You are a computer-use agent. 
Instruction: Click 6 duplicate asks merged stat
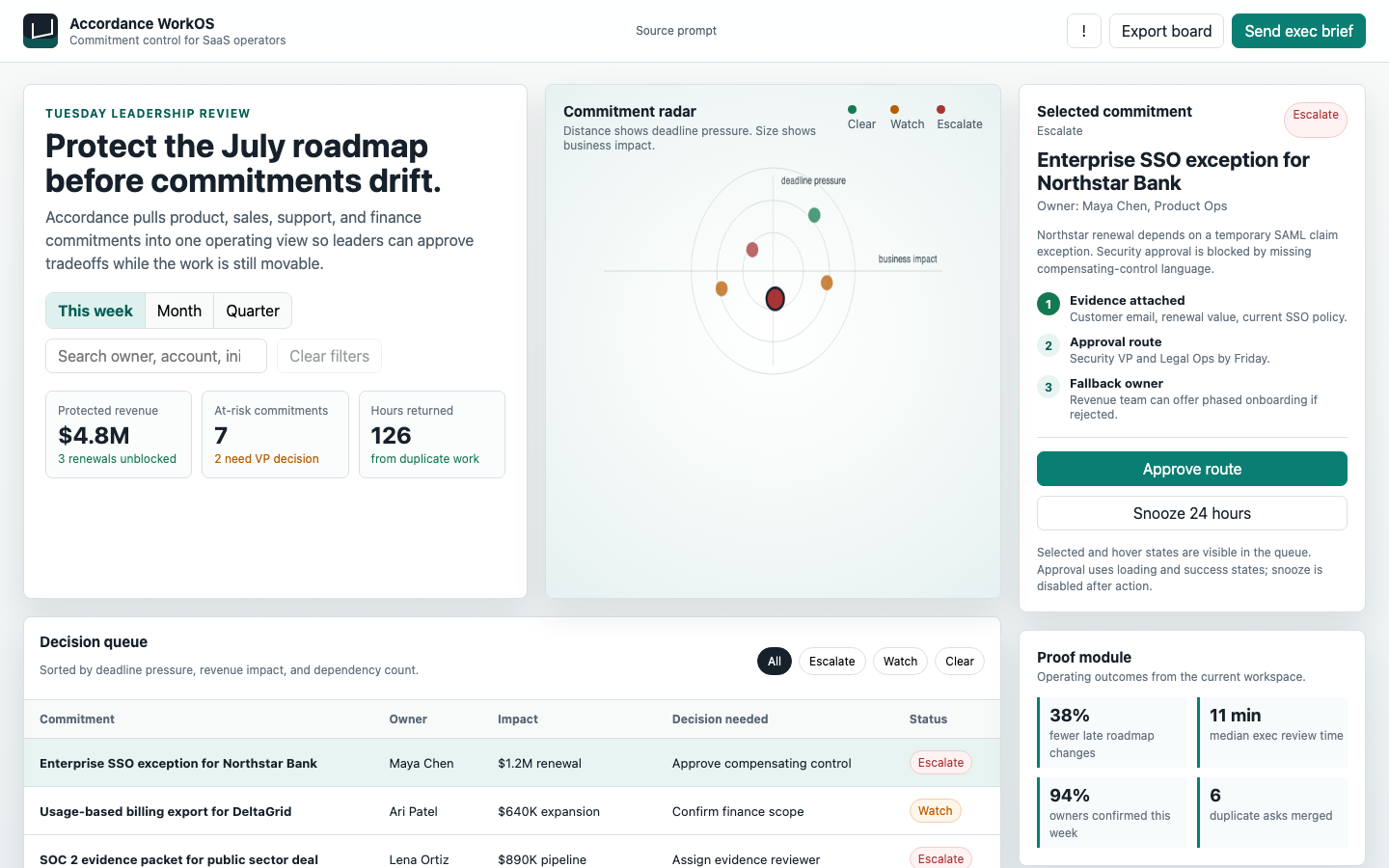point(1272,813)
